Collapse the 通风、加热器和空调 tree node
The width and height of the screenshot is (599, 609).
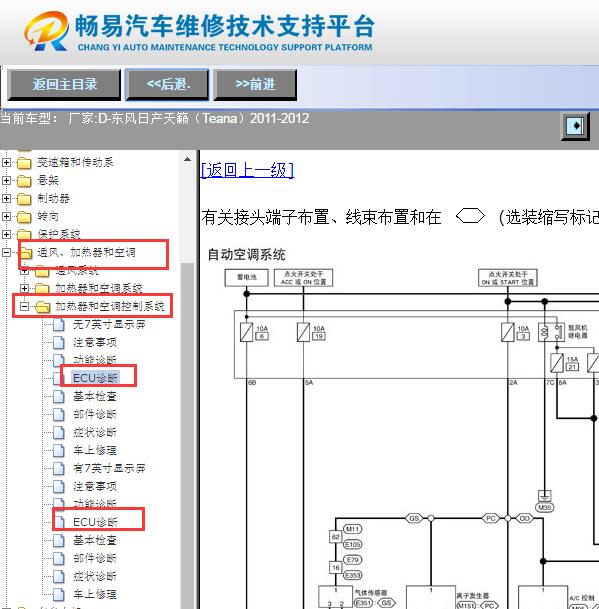(6, 252)
